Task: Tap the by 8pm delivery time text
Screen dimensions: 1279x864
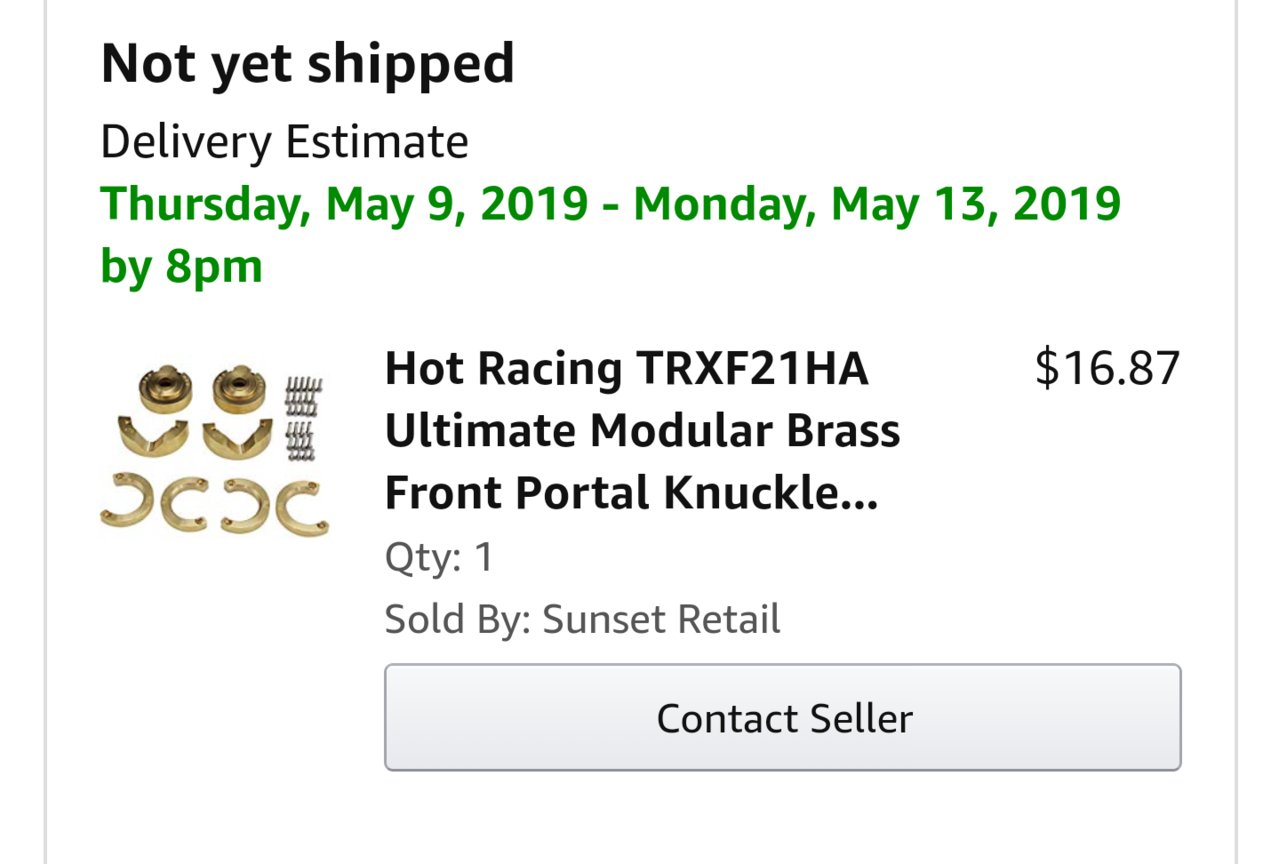Action: tap(181, 267)
